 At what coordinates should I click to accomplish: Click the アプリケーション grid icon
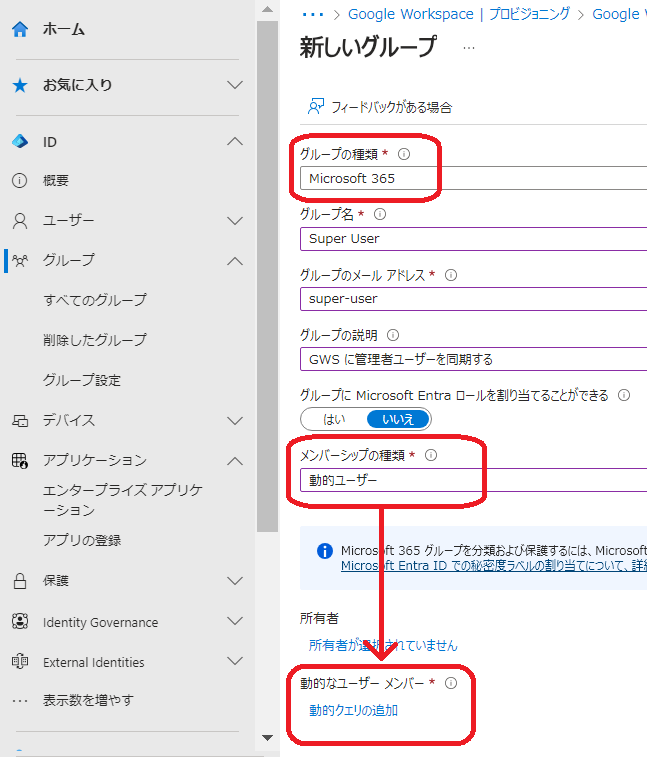click(x=20, y=461)
